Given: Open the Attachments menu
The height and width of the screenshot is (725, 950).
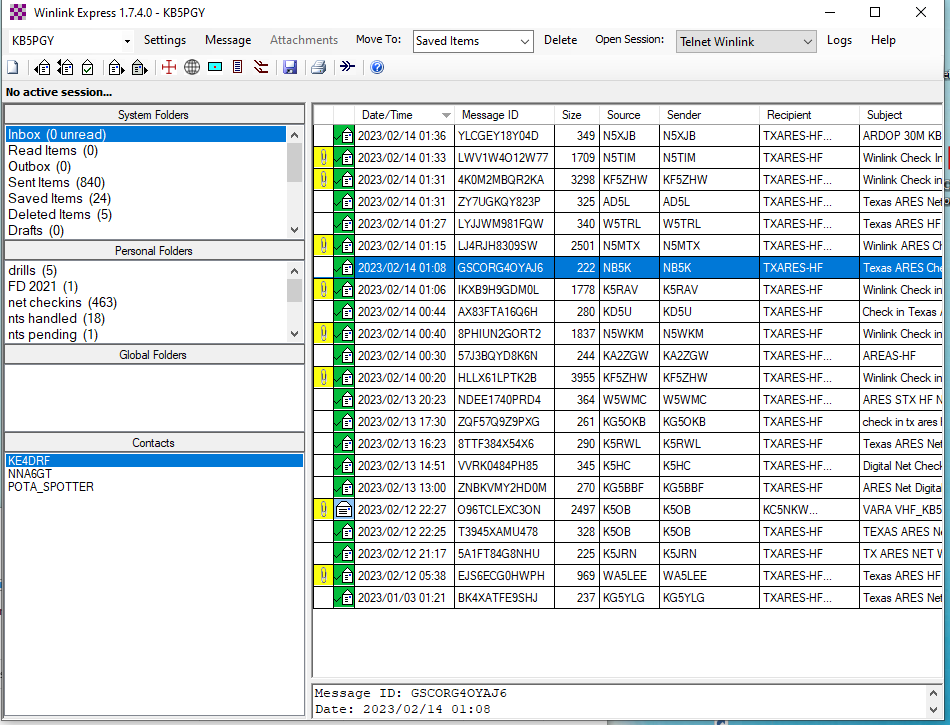Looking at the screenshot, I should click(304, 40).
